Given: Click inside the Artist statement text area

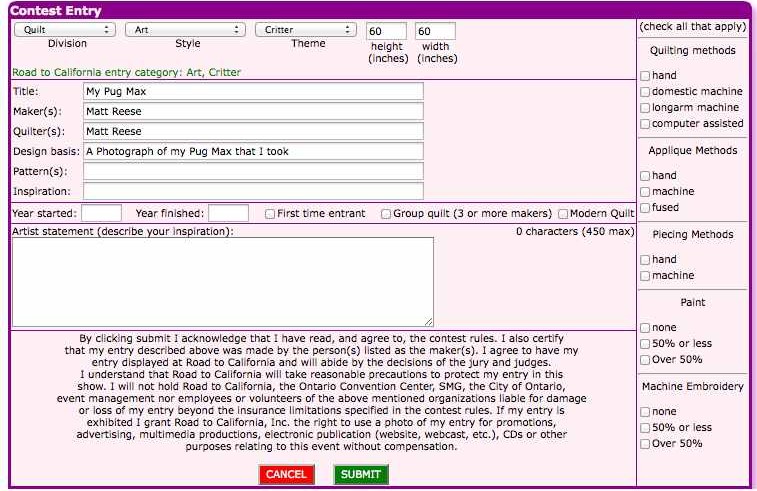Looking at the screenshot, I should [x=223, y=282].
